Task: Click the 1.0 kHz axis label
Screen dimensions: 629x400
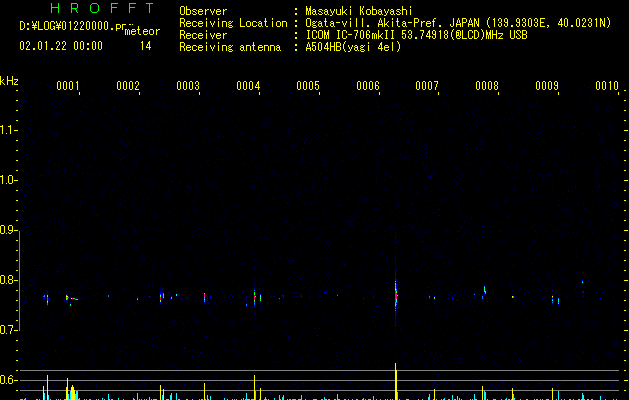Action: tap(8, 180)
